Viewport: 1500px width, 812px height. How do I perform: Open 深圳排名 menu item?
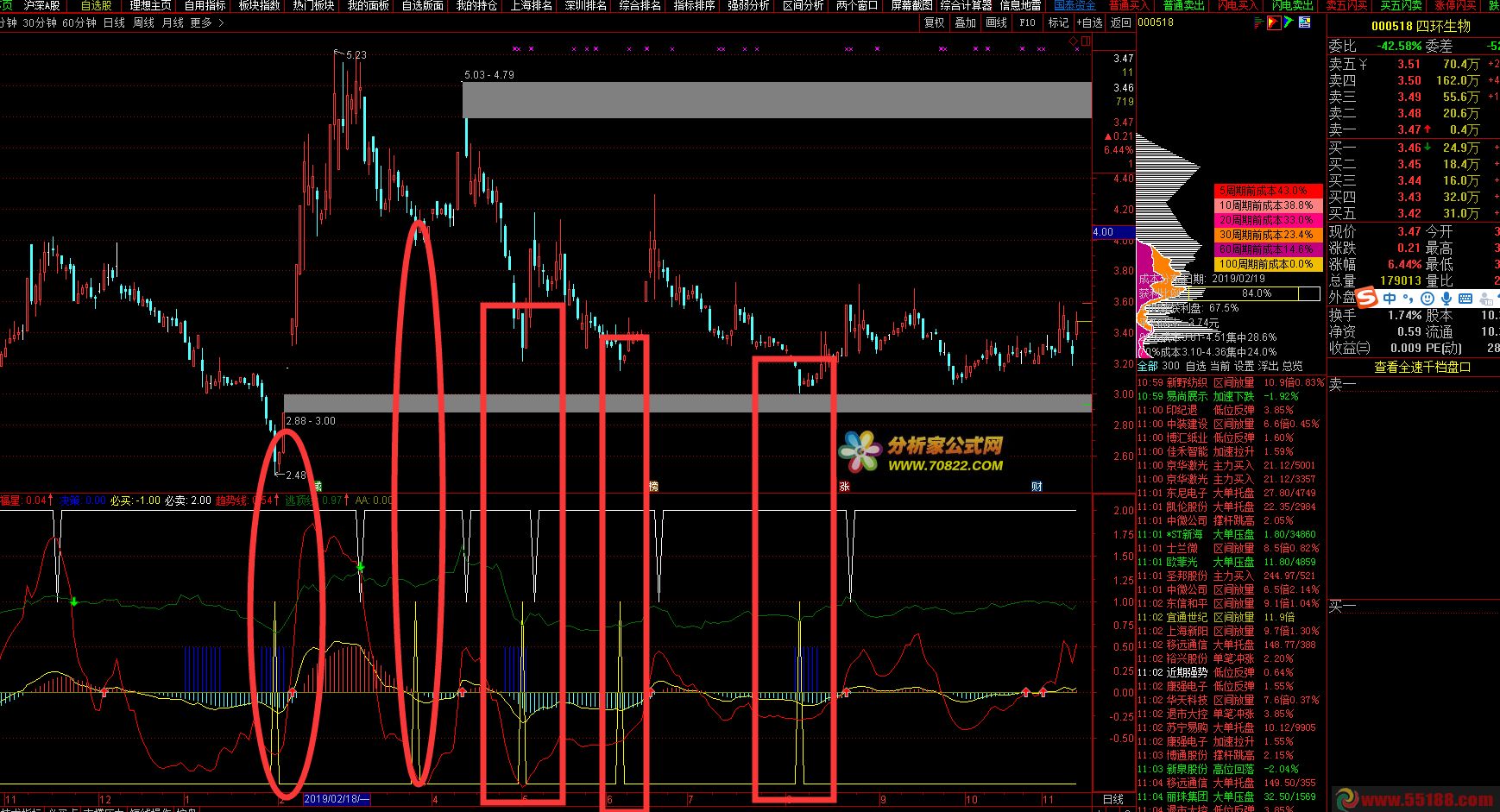(585, 5)
